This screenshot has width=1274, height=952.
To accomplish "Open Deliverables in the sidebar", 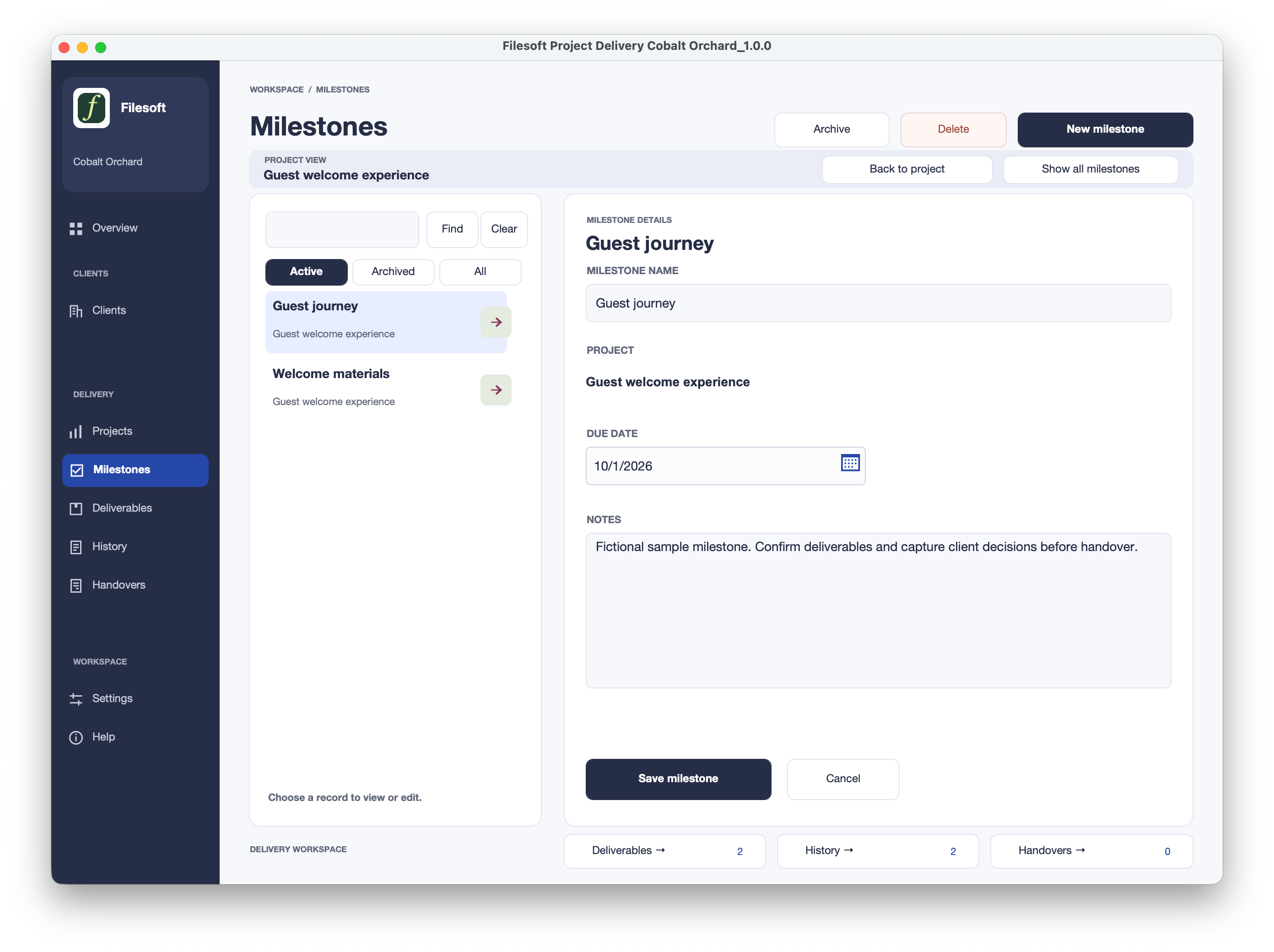I will (x=135, y=508).
